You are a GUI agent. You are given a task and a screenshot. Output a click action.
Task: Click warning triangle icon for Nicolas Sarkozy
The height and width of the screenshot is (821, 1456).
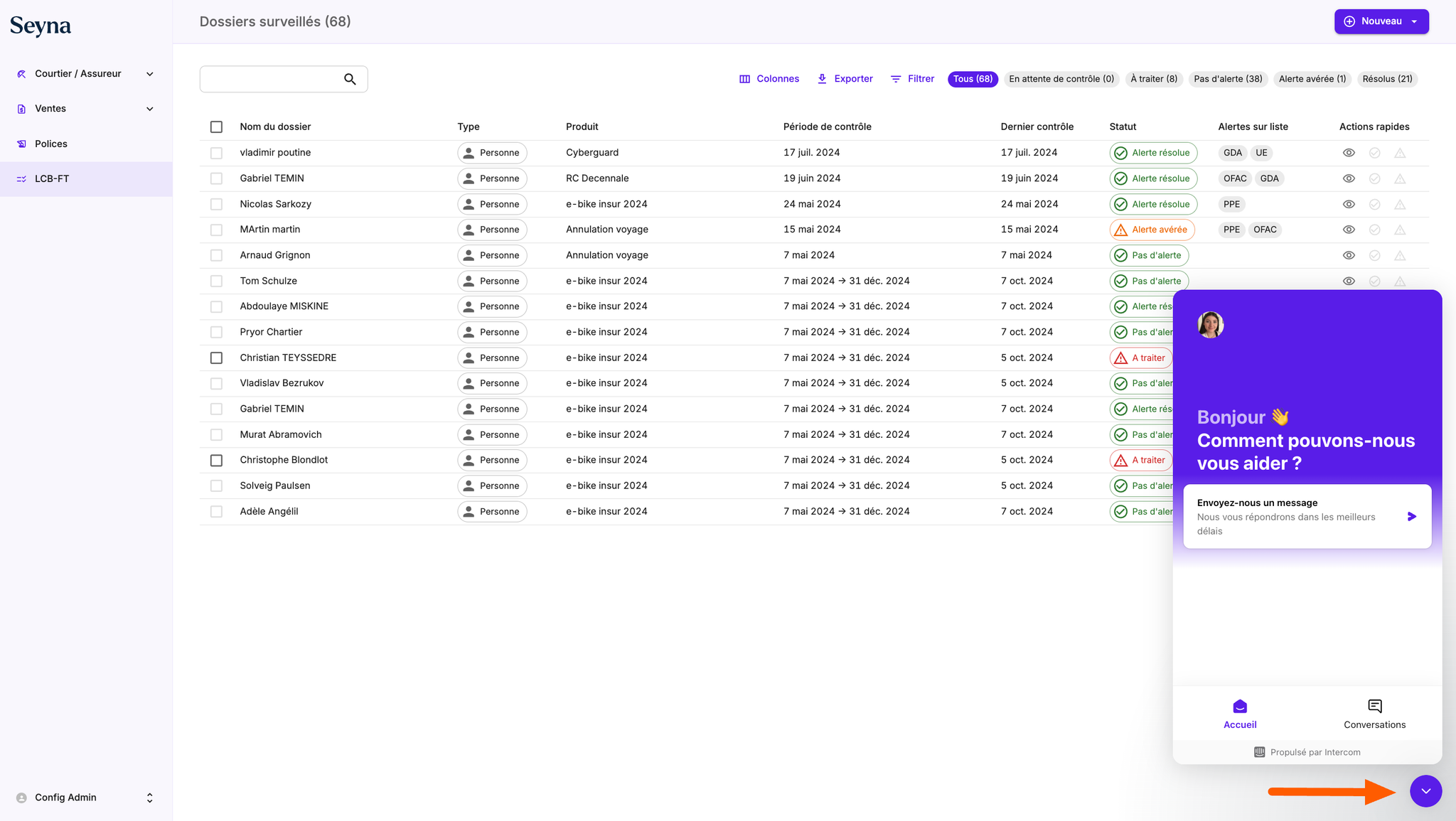click(1400, 204)
